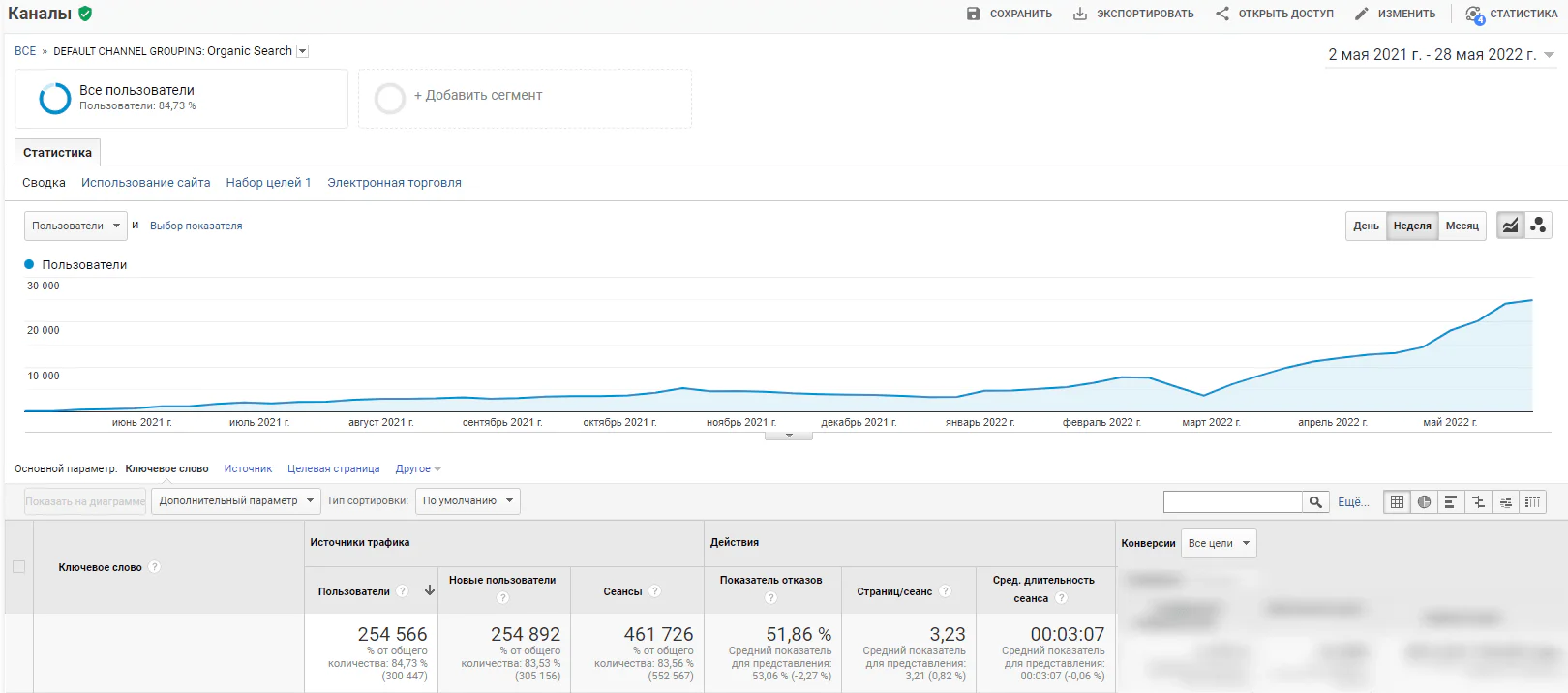The height and width of the screenshot is (693, 1568).
Task: Open the СТАТИСТИКА insights icon
Action: [x=1474, y=15]
